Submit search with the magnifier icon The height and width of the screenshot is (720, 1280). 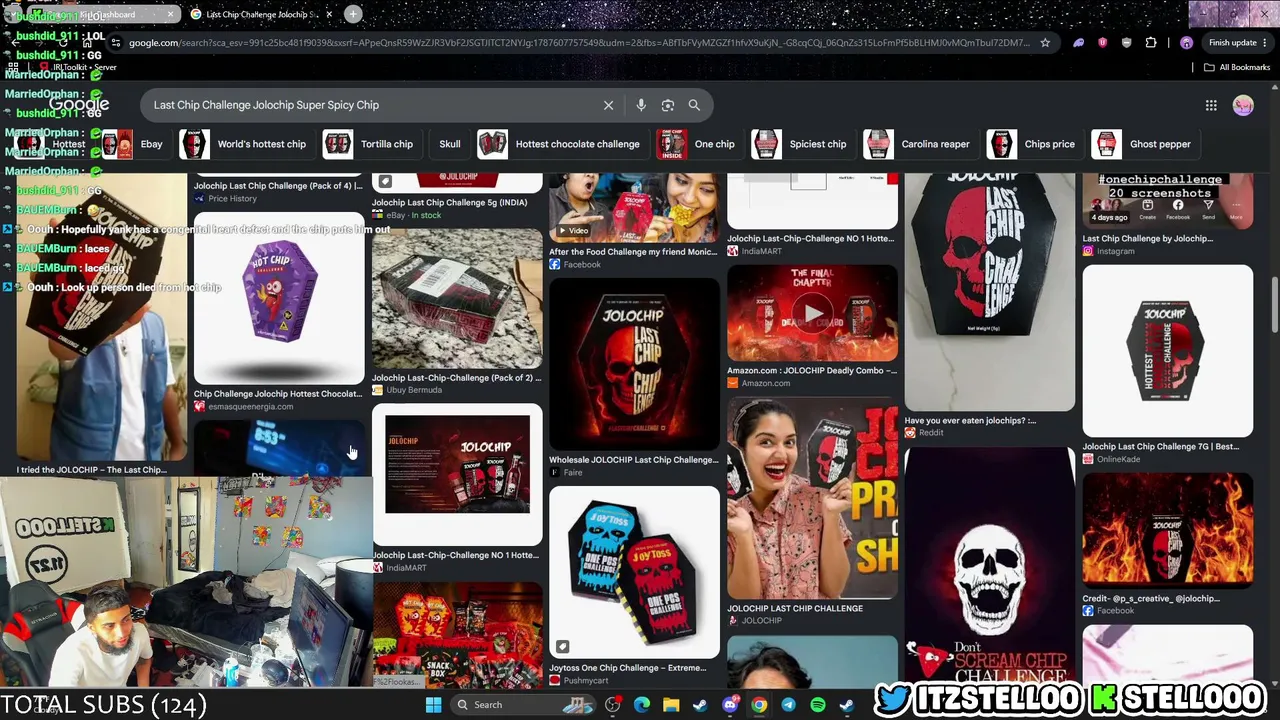pos(694,105)
